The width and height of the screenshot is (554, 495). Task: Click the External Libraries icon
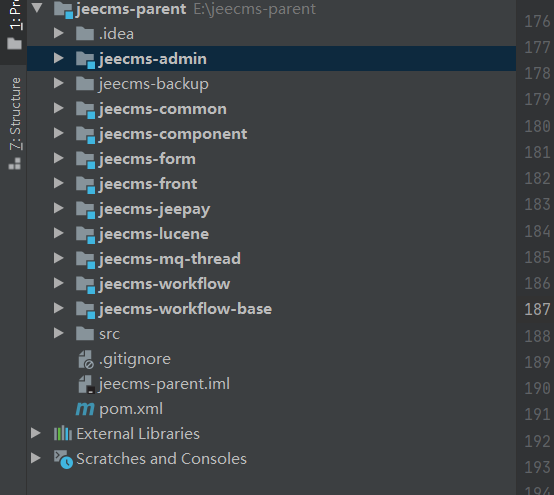pos(63,433)
